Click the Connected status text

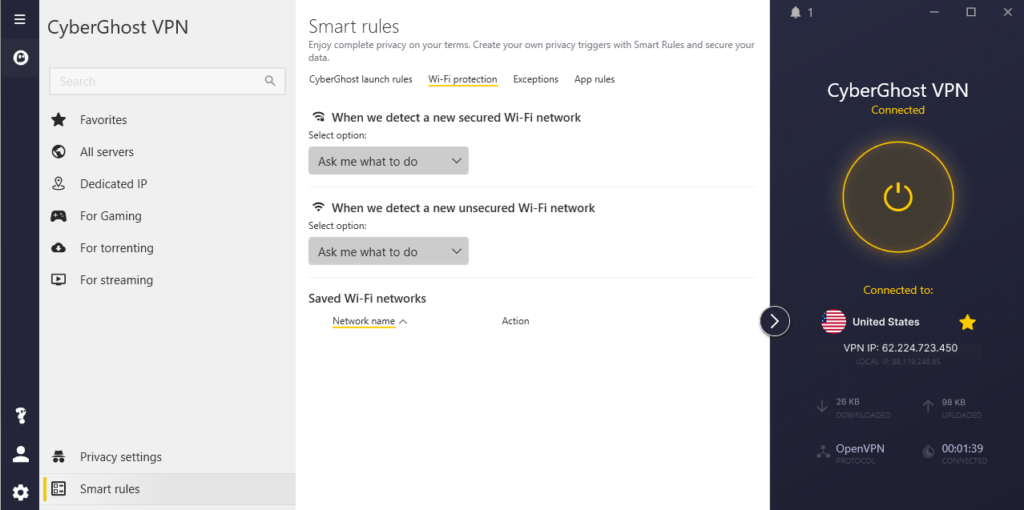pos(897,110)
